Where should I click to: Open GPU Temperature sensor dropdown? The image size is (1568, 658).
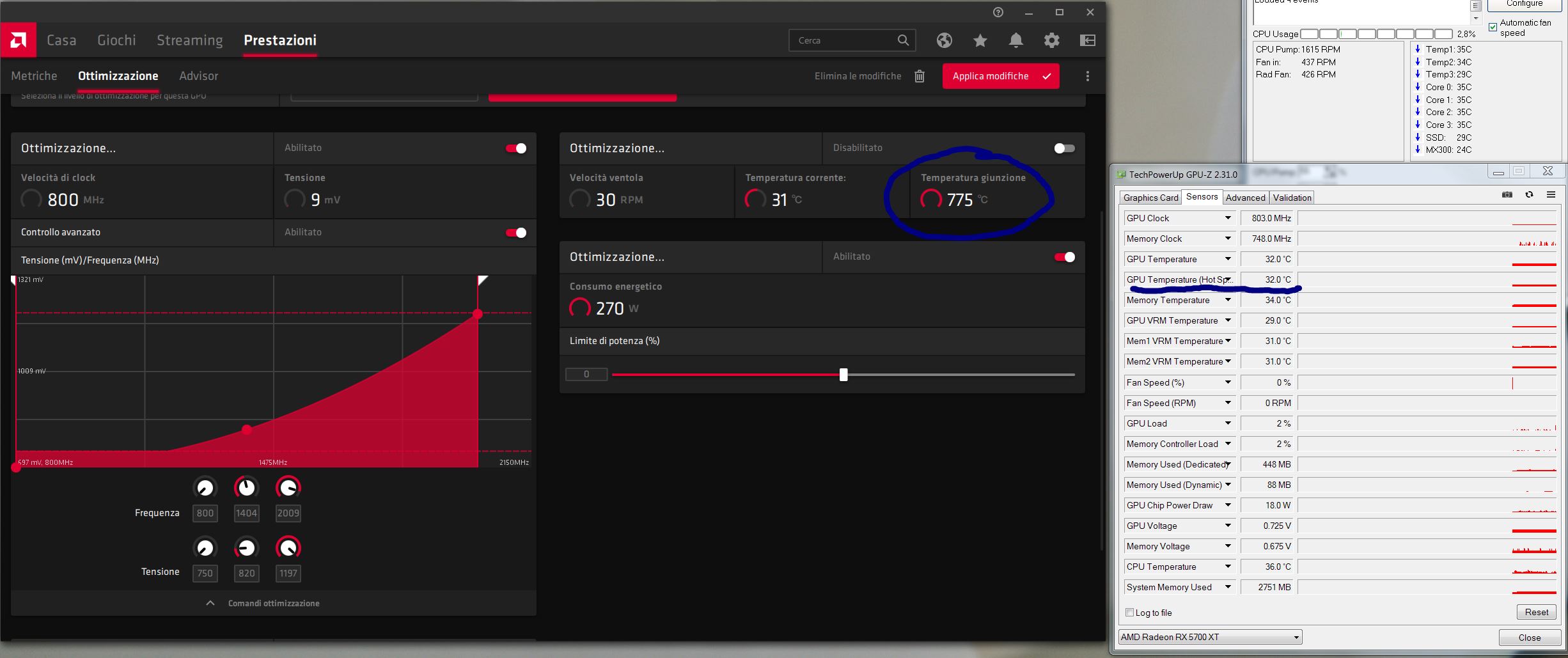1228,259
